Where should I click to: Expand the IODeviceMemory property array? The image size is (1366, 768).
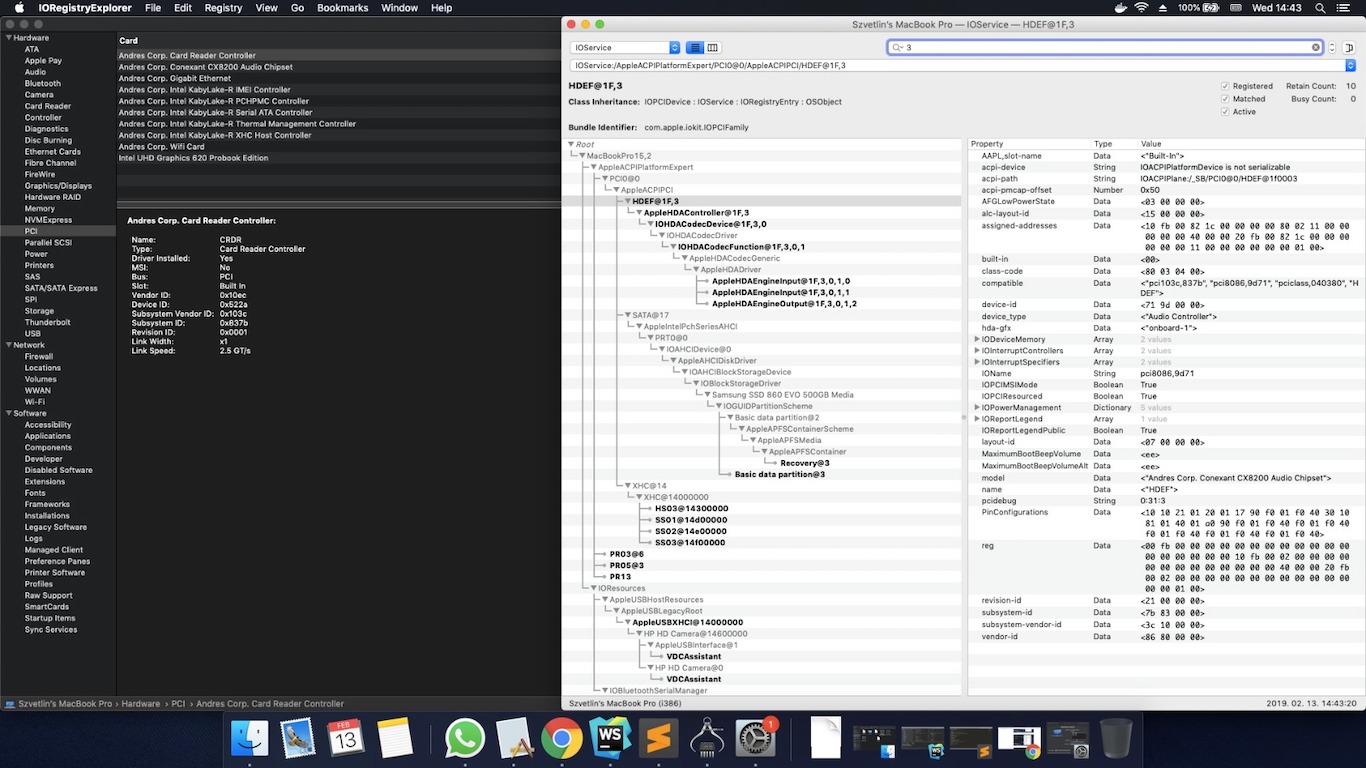coord(977,340)
